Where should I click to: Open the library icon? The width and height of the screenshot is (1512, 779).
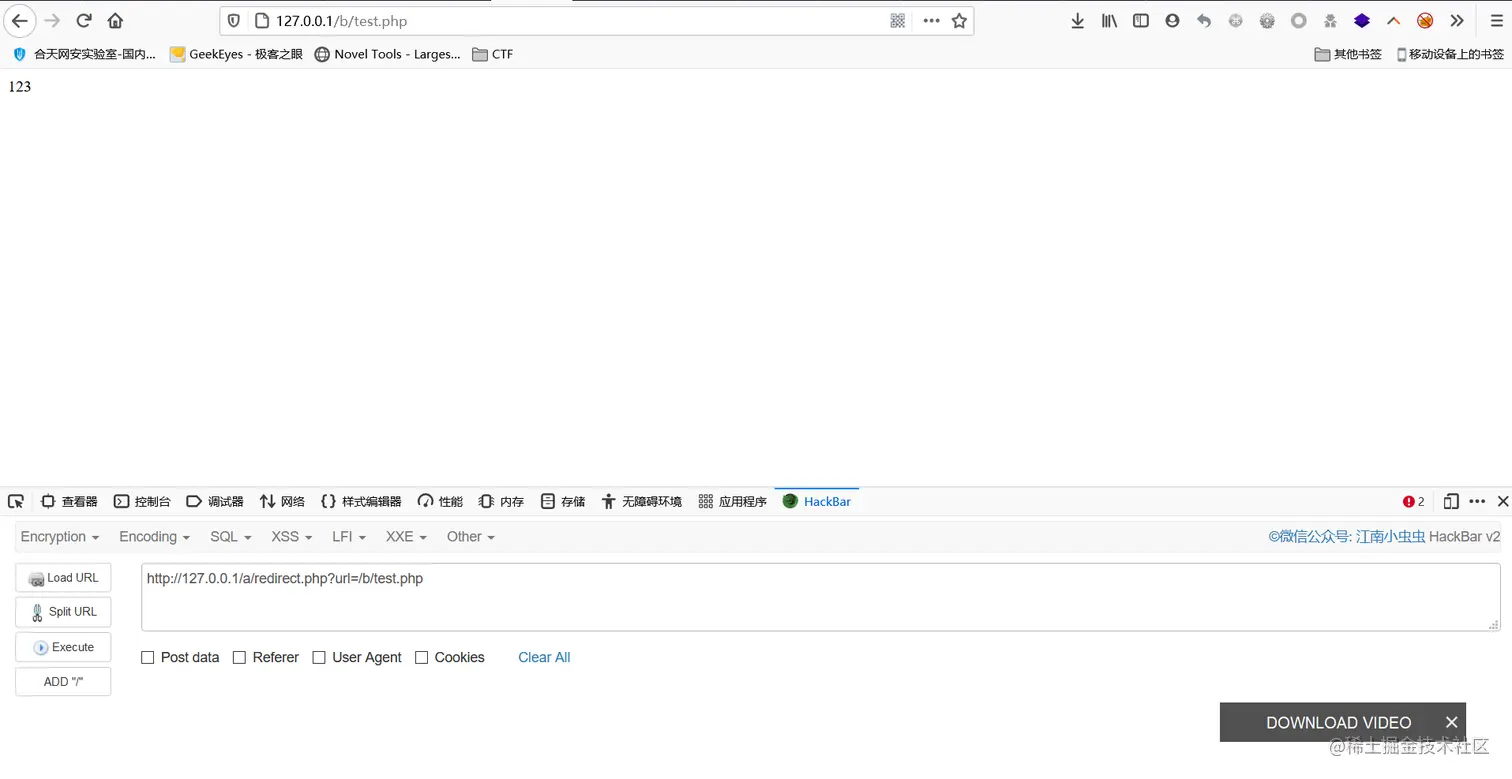[1109, 20]
